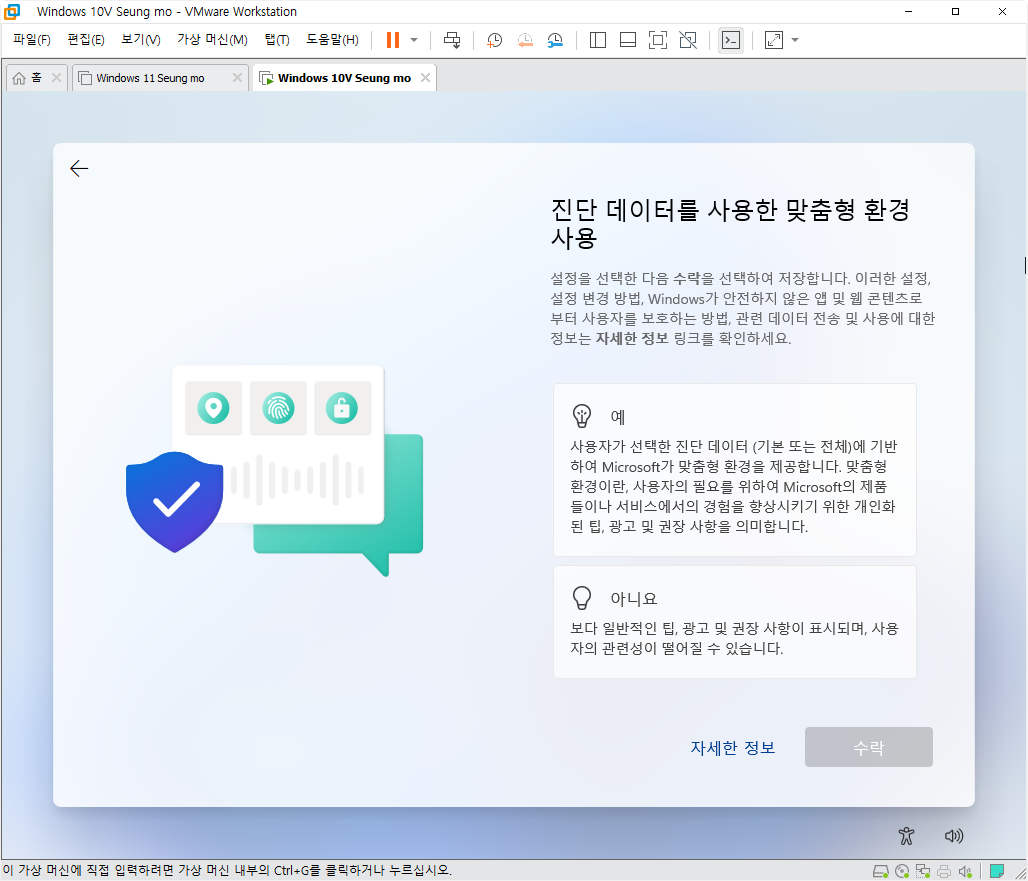Select the 예 tailored experiences option
Viewport: 1028px width, 881px height.
[735, 470]
